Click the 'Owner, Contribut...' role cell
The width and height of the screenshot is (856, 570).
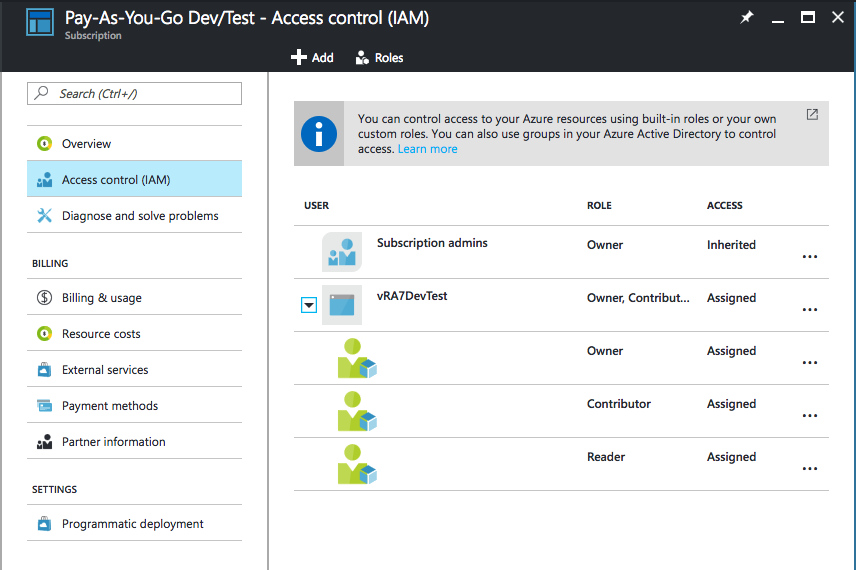point(638,298)
